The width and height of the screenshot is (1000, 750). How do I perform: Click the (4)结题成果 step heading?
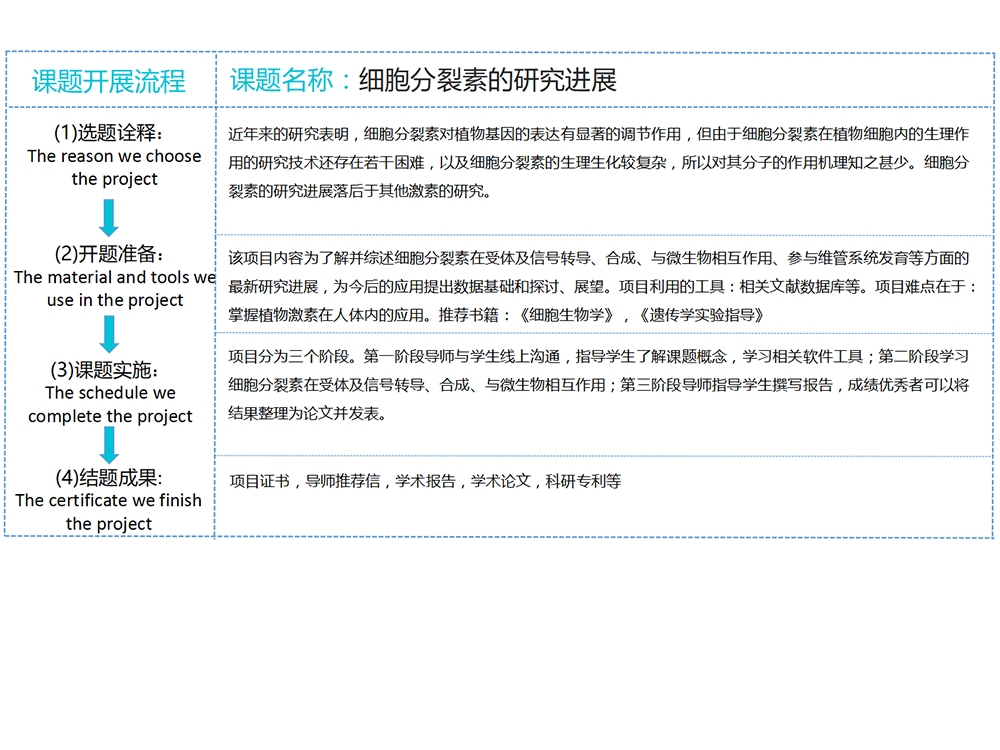[109, 477]
